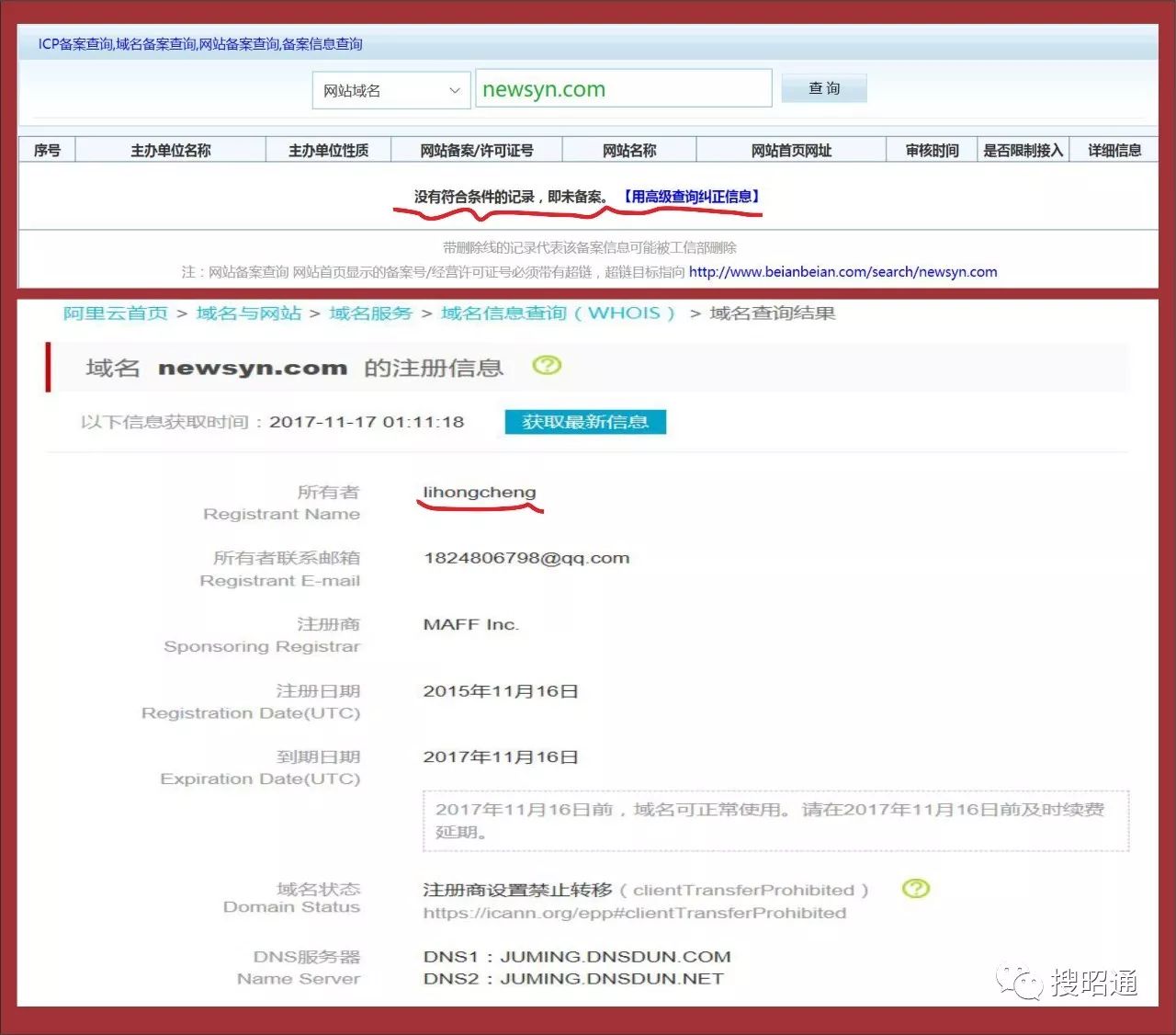
Task: Select the registrar MAFF Inc.
Action: coord(471,625)
